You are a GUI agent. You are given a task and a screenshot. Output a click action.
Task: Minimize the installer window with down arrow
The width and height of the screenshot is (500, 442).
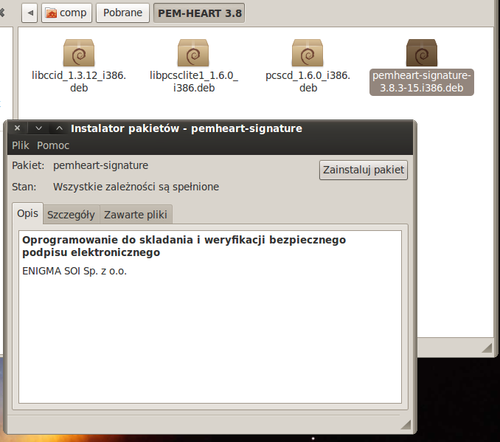(x=39, y=128)
